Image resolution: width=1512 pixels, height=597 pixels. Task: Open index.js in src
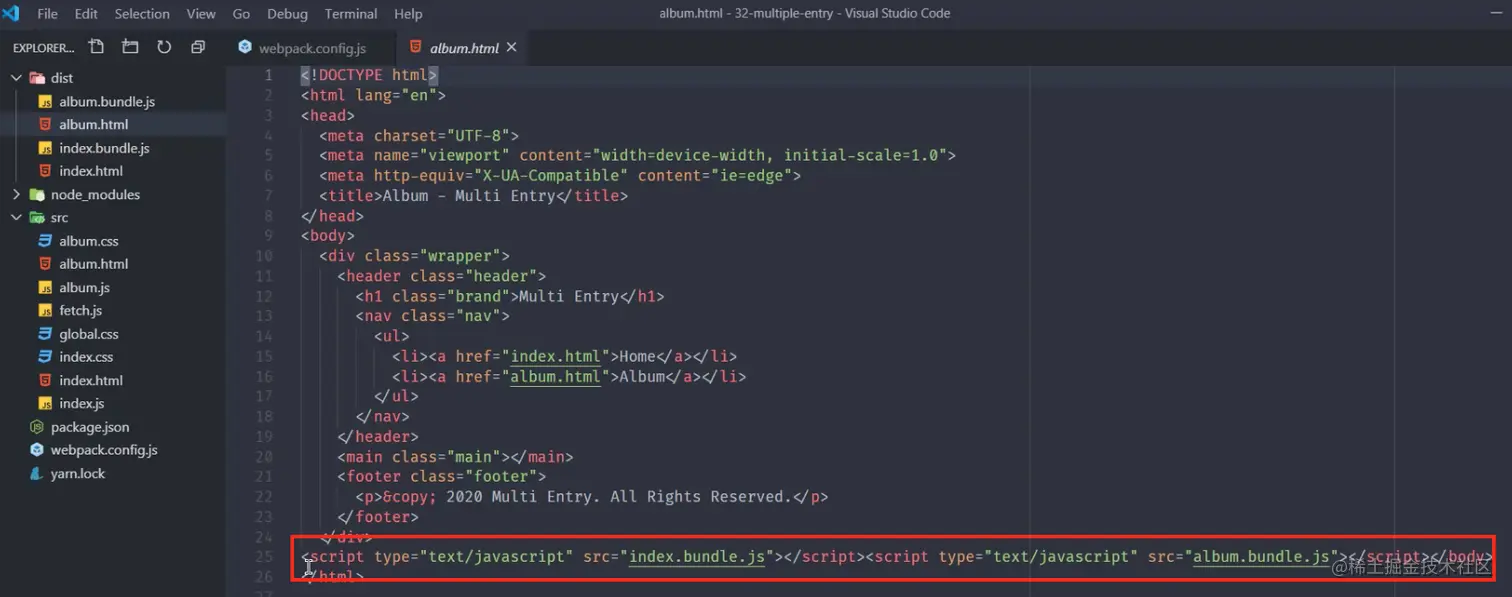coord(82,403)
